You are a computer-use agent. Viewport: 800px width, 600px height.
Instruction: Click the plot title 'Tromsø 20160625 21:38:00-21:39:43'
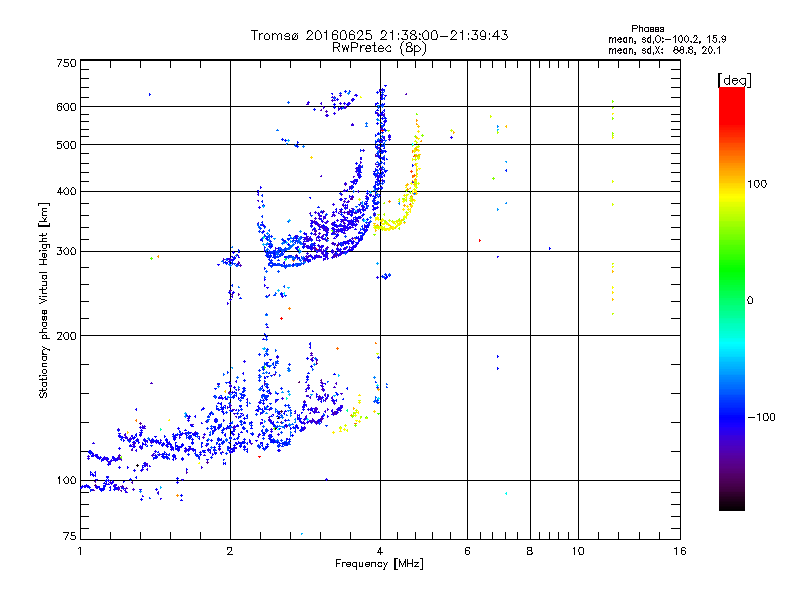379,35
